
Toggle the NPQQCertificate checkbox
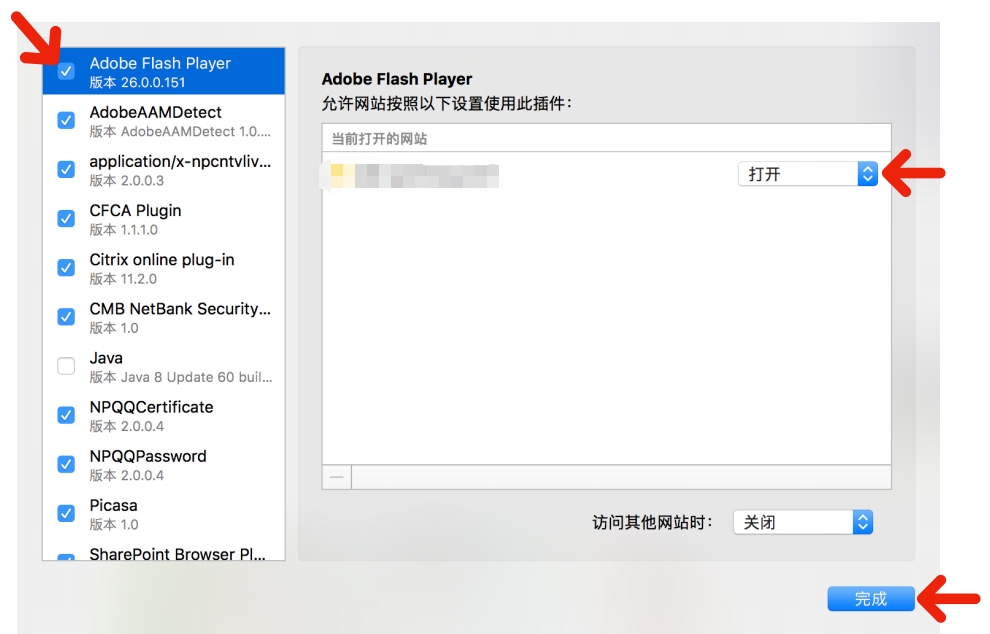(x=66, y=415)
